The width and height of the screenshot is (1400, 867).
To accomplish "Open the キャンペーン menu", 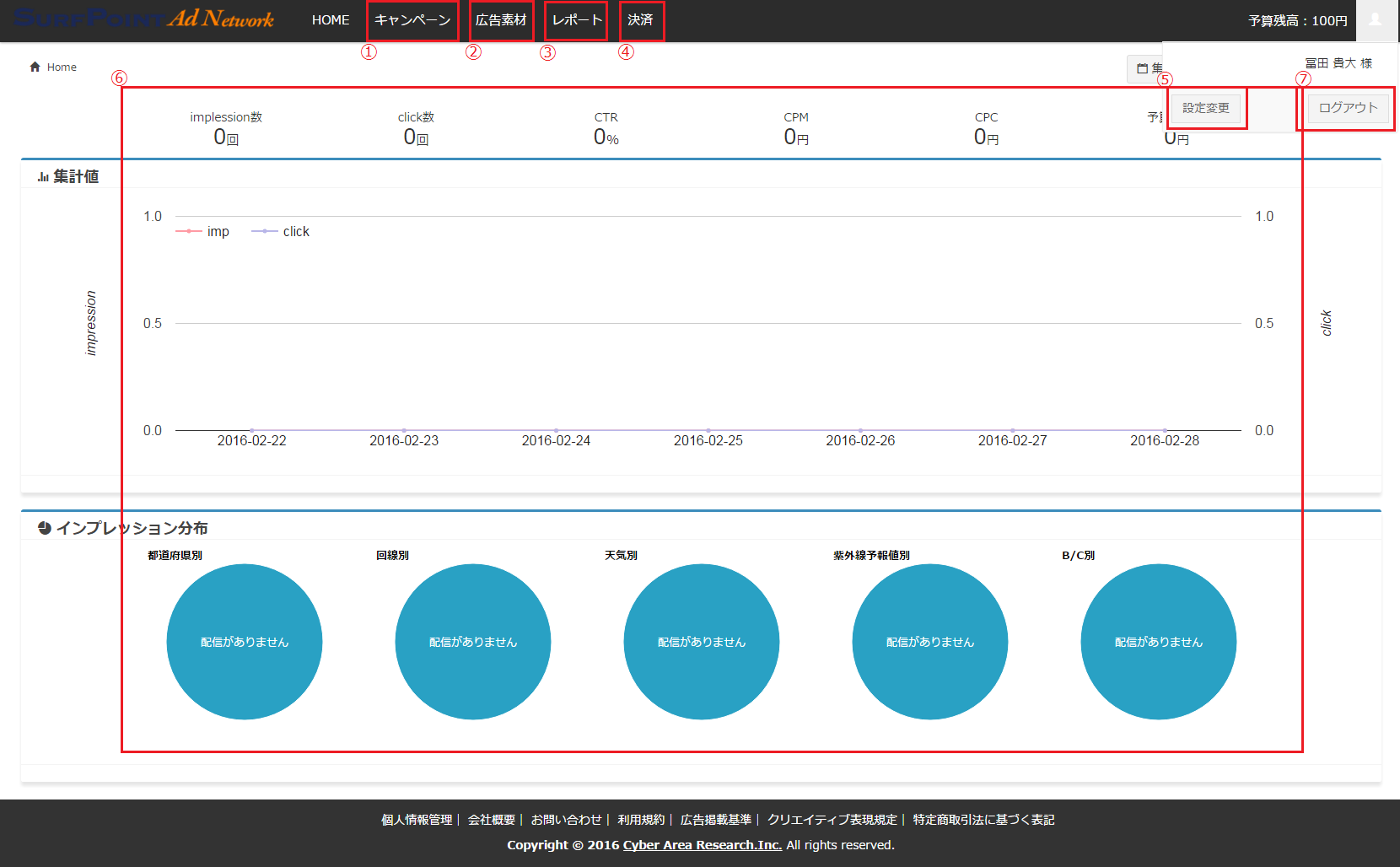I will tap(412, 20).
